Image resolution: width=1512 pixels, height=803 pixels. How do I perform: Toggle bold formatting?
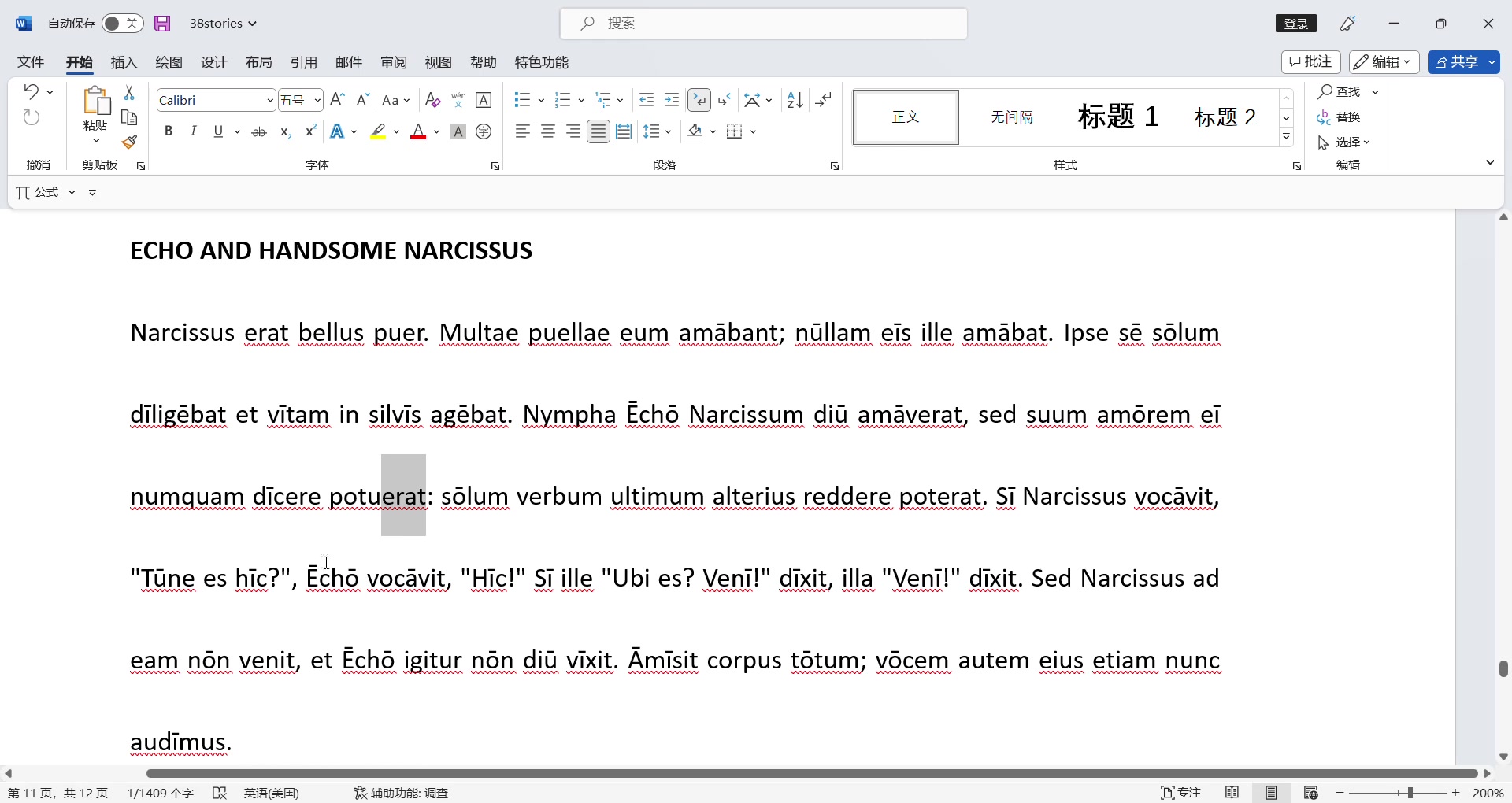click(169, 131)
